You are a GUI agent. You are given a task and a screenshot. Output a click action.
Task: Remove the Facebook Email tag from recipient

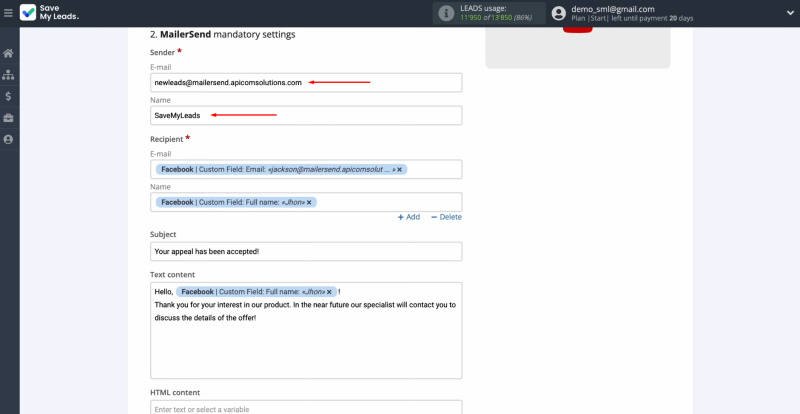pyautogui.click(x=400, y=170)
